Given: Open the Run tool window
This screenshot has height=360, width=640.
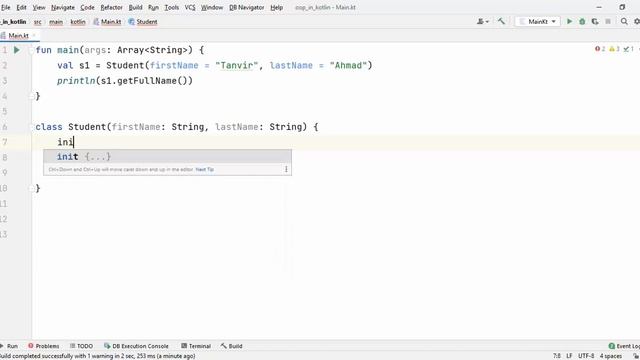Looking at the screenshot, I should (9, 346).
